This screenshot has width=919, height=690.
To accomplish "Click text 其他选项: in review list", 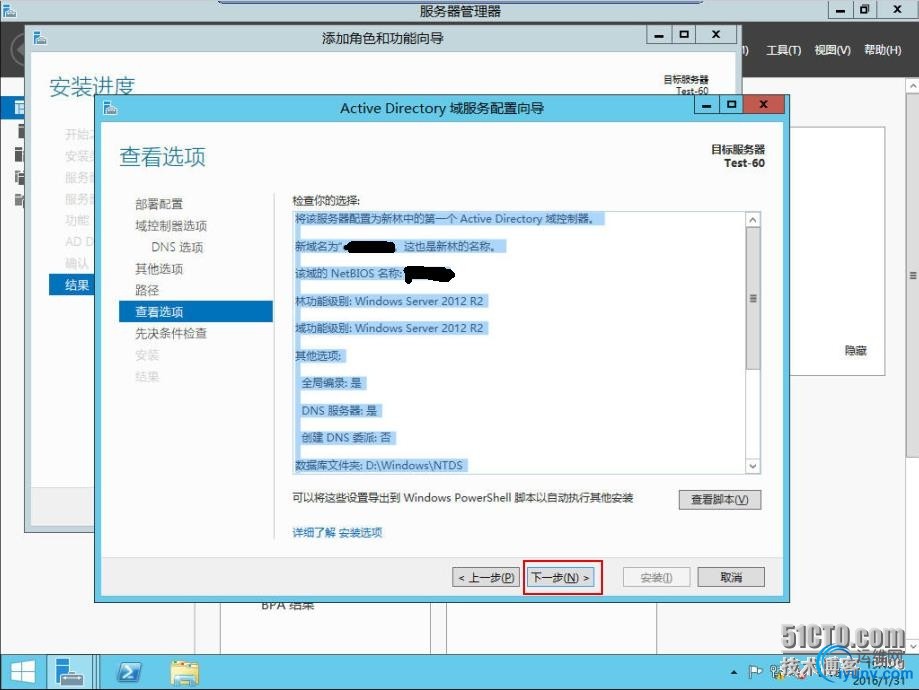I will pyautogui.click(x=318, y=356).
